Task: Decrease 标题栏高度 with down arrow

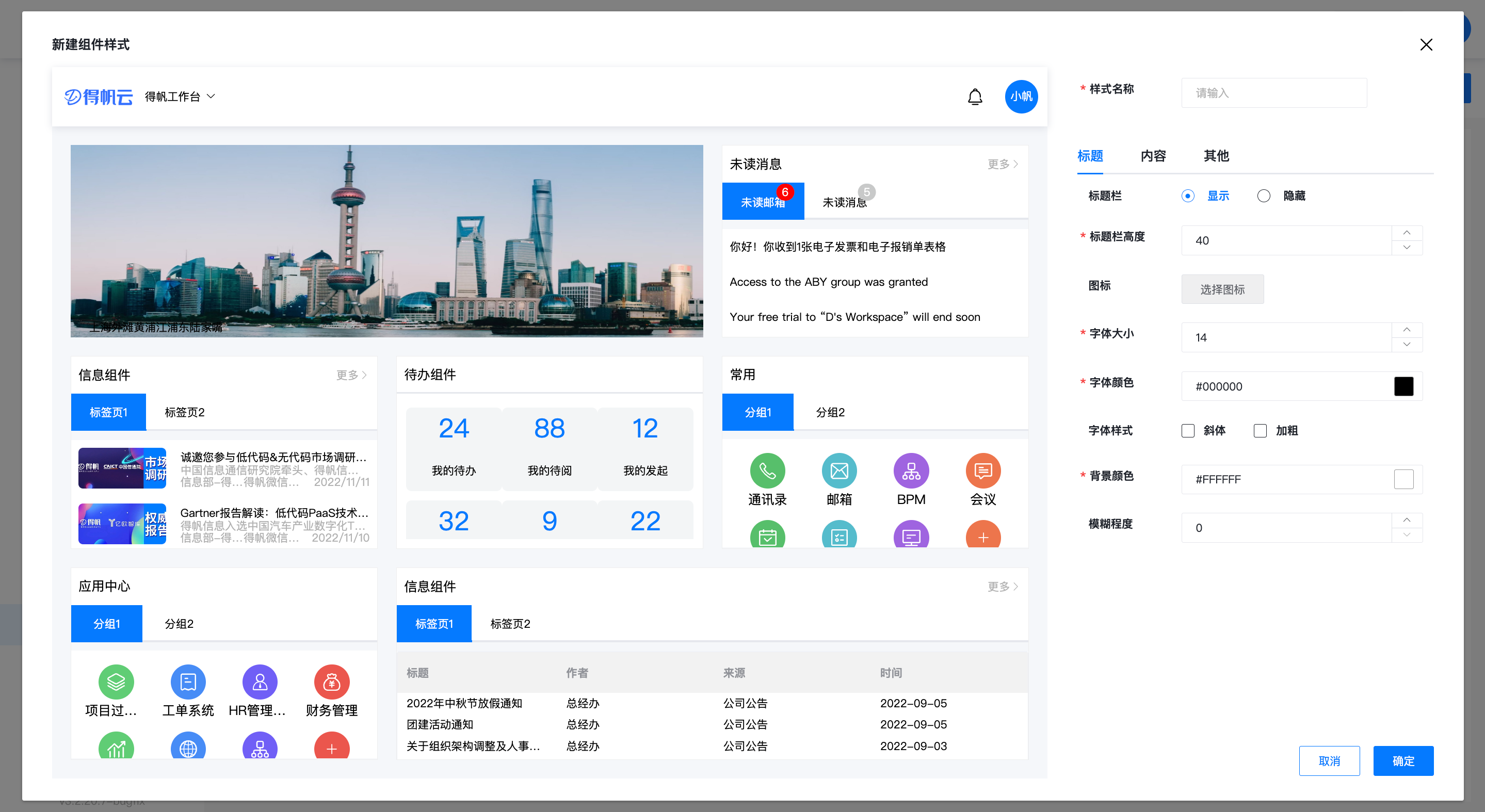Action: pos(1407,247)
